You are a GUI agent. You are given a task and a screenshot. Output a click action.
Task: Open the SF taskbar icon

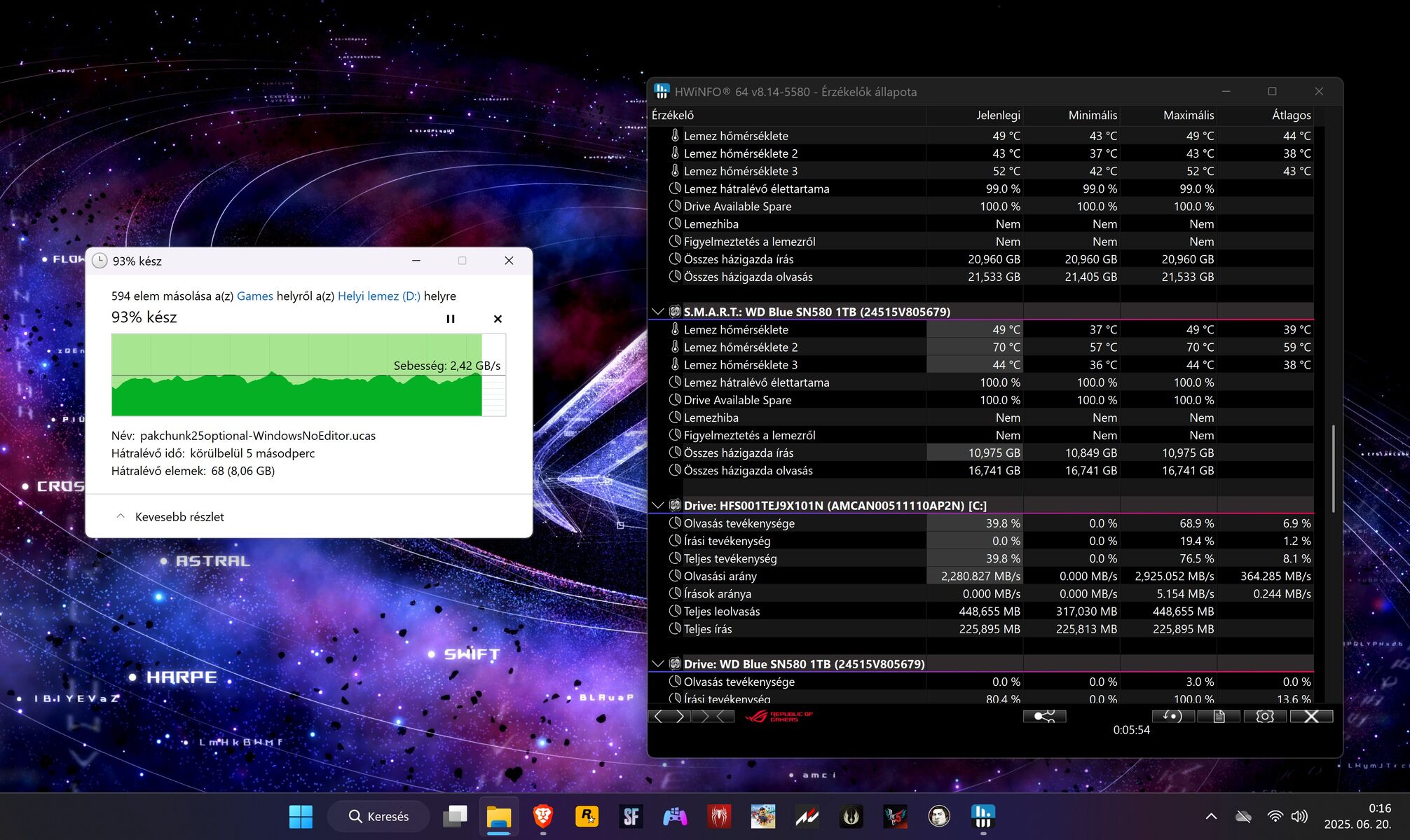pyautogui.click(x=631, y=816)
